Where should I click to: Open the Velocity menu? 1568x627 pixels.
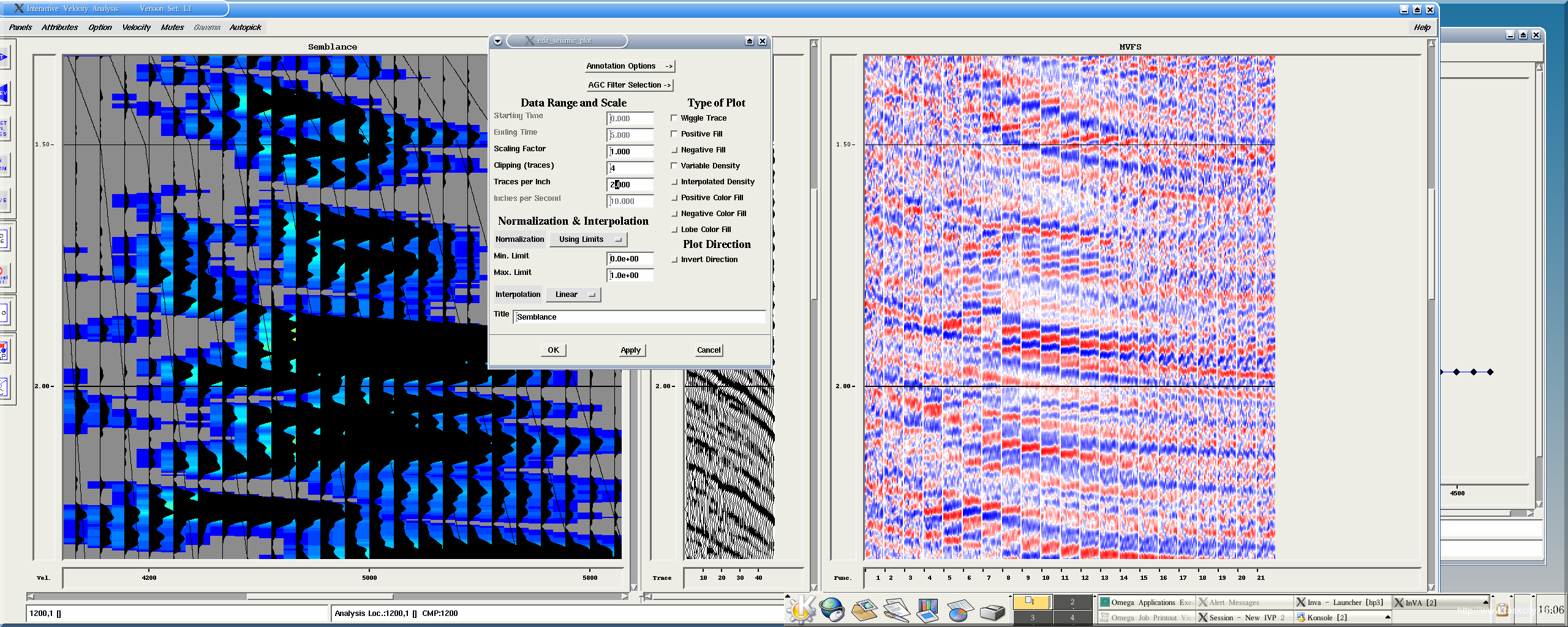pos(136,28)
